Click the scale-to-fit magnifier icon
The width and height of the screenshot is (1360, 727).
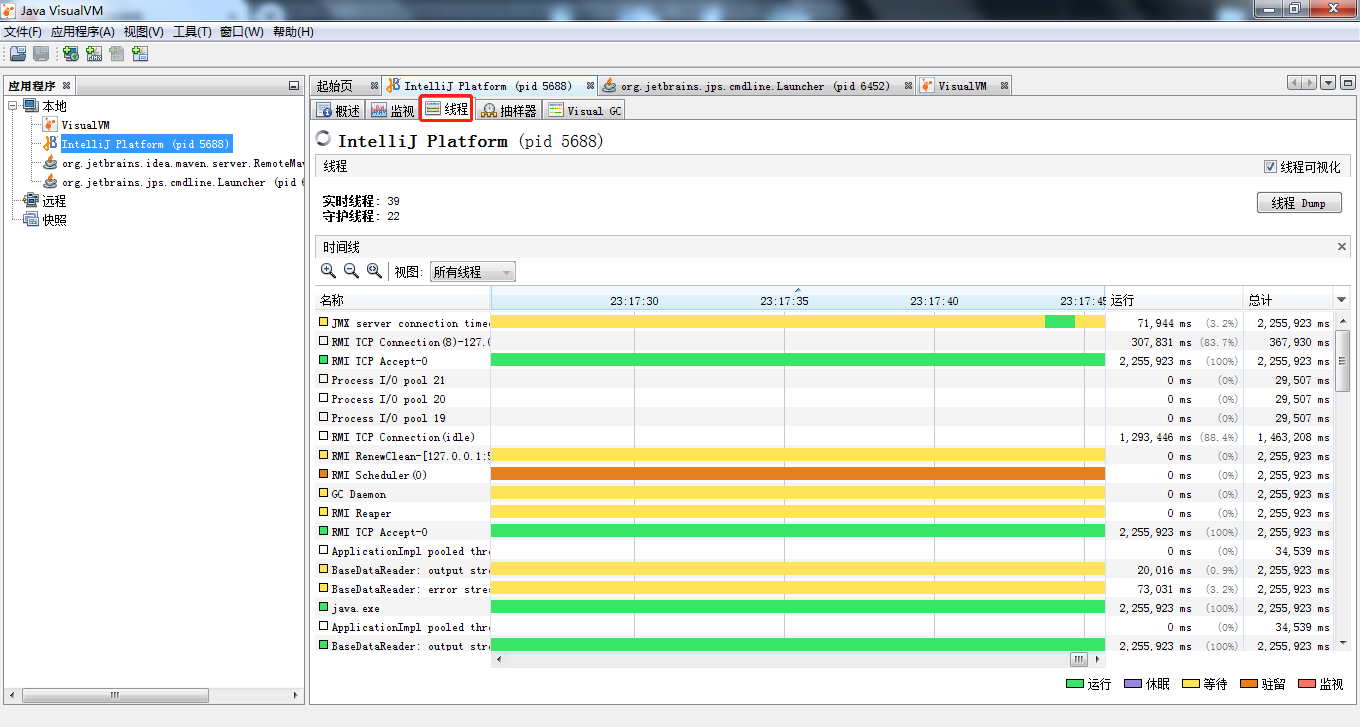[374, 270]
